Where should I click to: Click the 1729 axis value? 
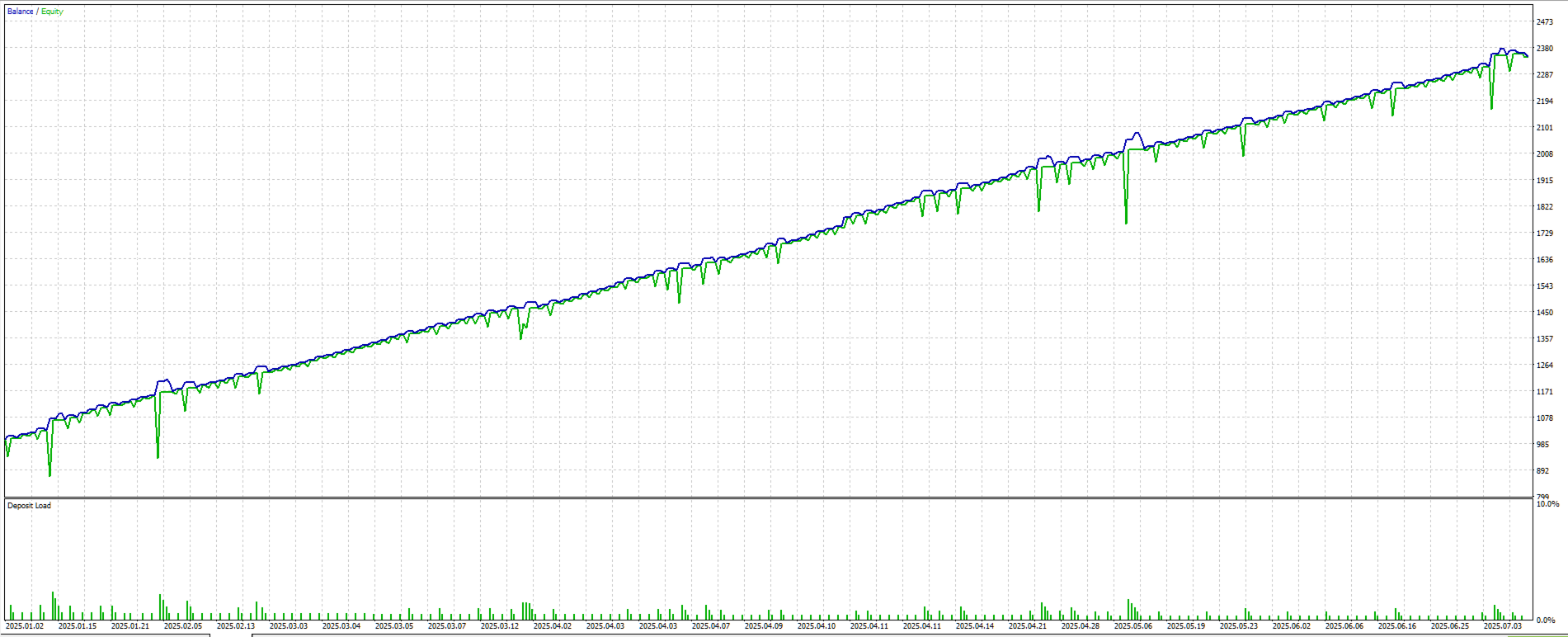(1545, 234)
